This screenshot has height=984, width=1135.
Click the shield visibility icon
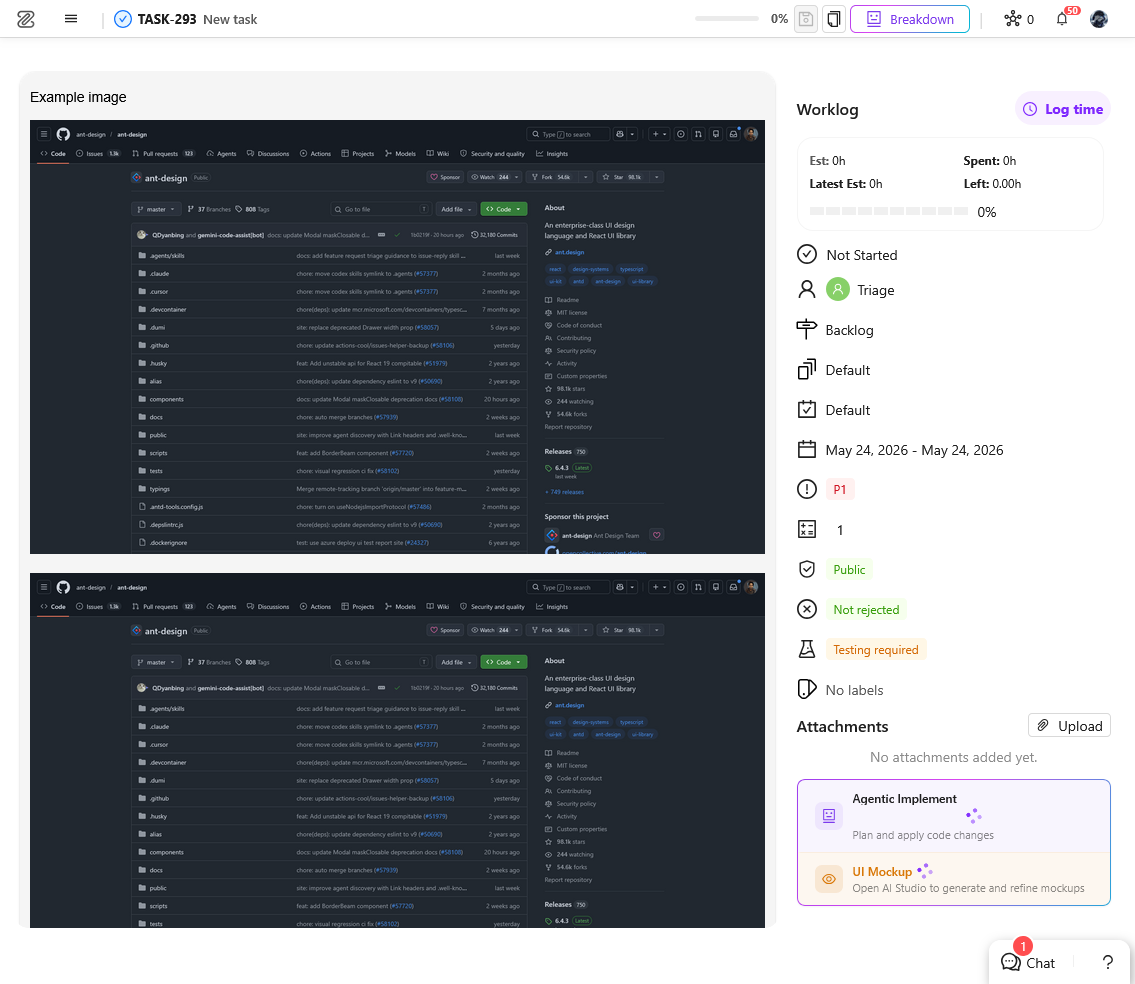[806, 569]
